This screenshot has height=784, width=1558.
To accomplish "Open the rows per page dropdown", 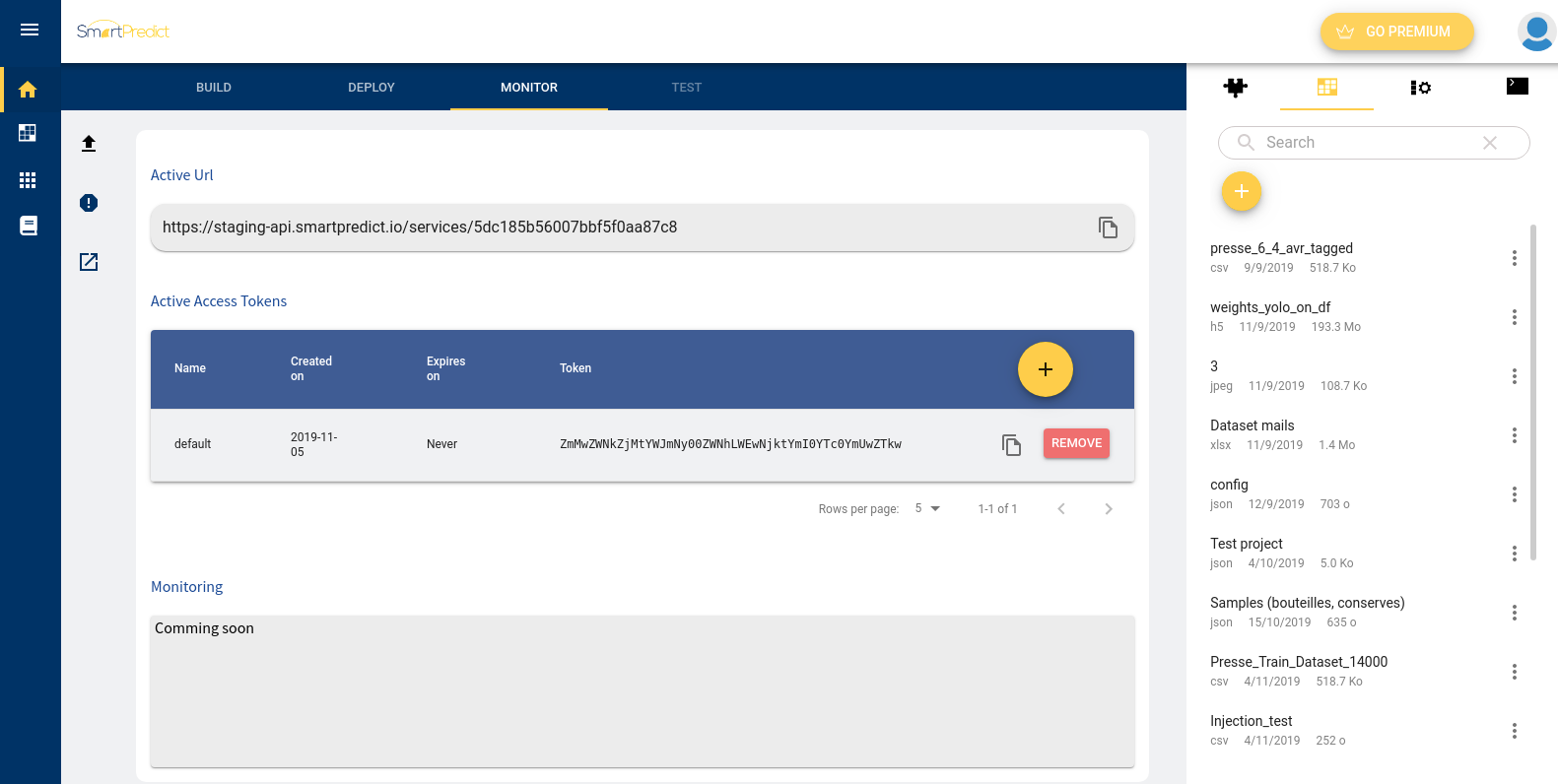I will point(927,508).
